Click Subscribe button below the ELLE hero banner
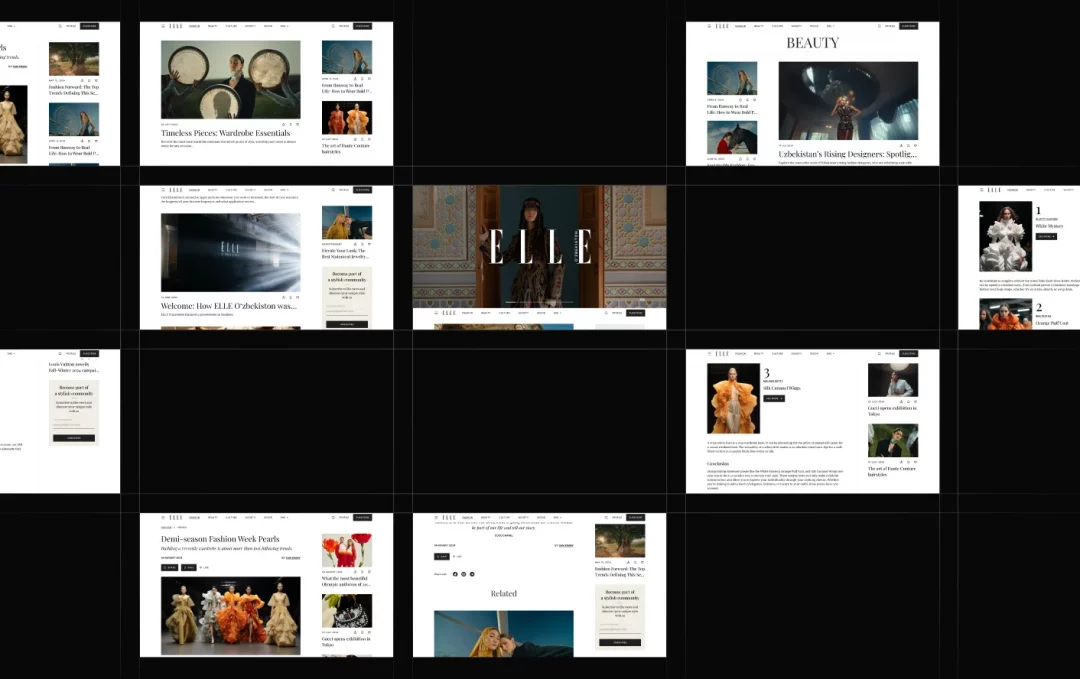 coord(635,313)
